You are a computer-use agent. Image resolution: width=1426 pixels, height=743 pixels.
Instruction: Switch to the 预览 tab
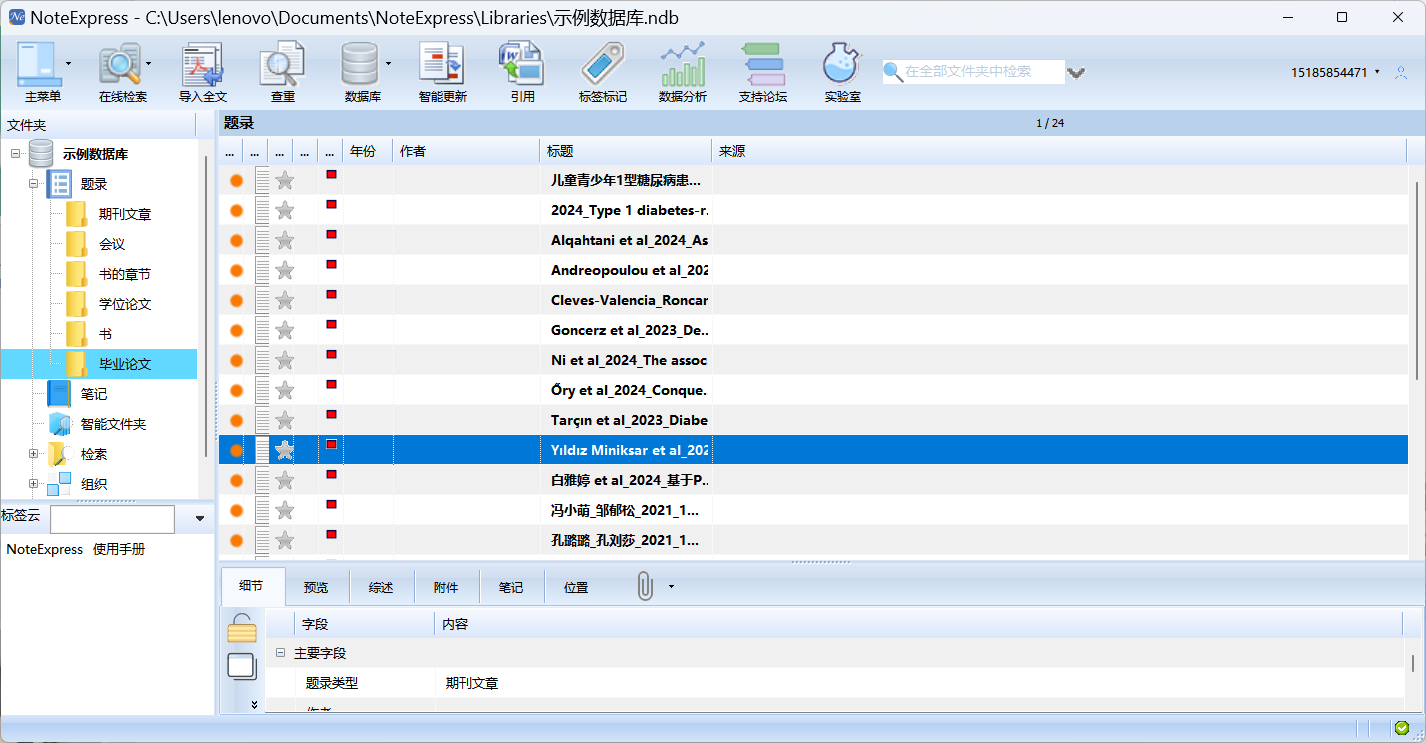(316, 587)
